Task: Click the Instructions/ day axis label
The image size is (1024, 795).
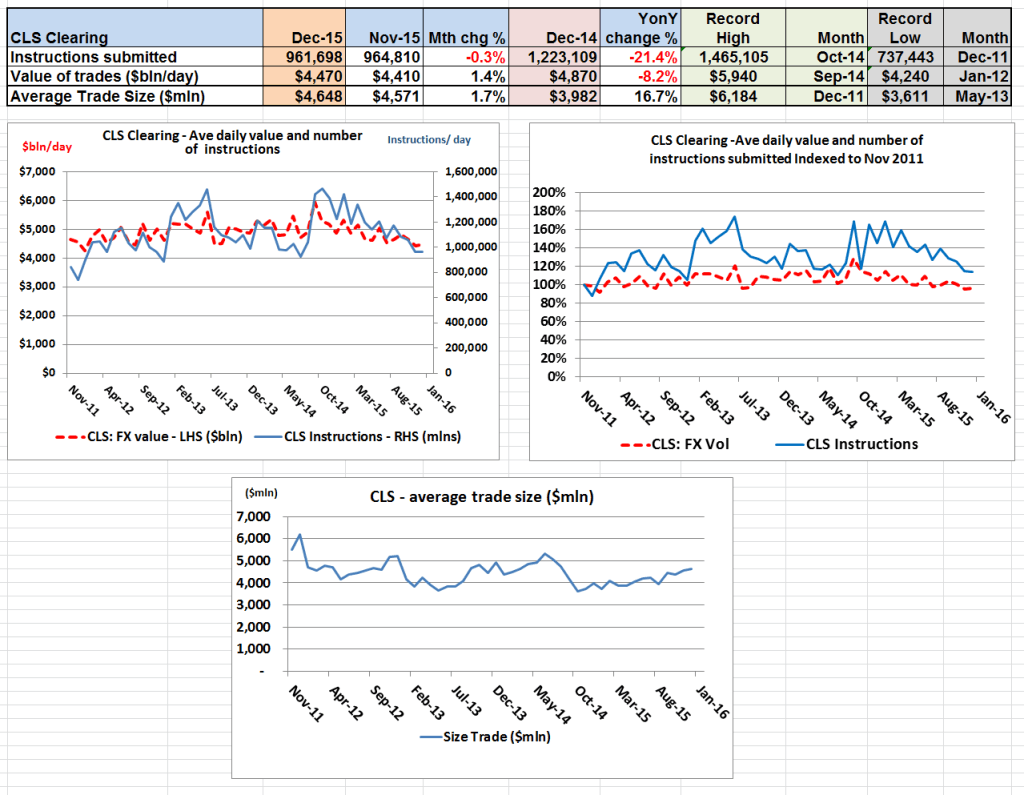Action: point(429,140)
